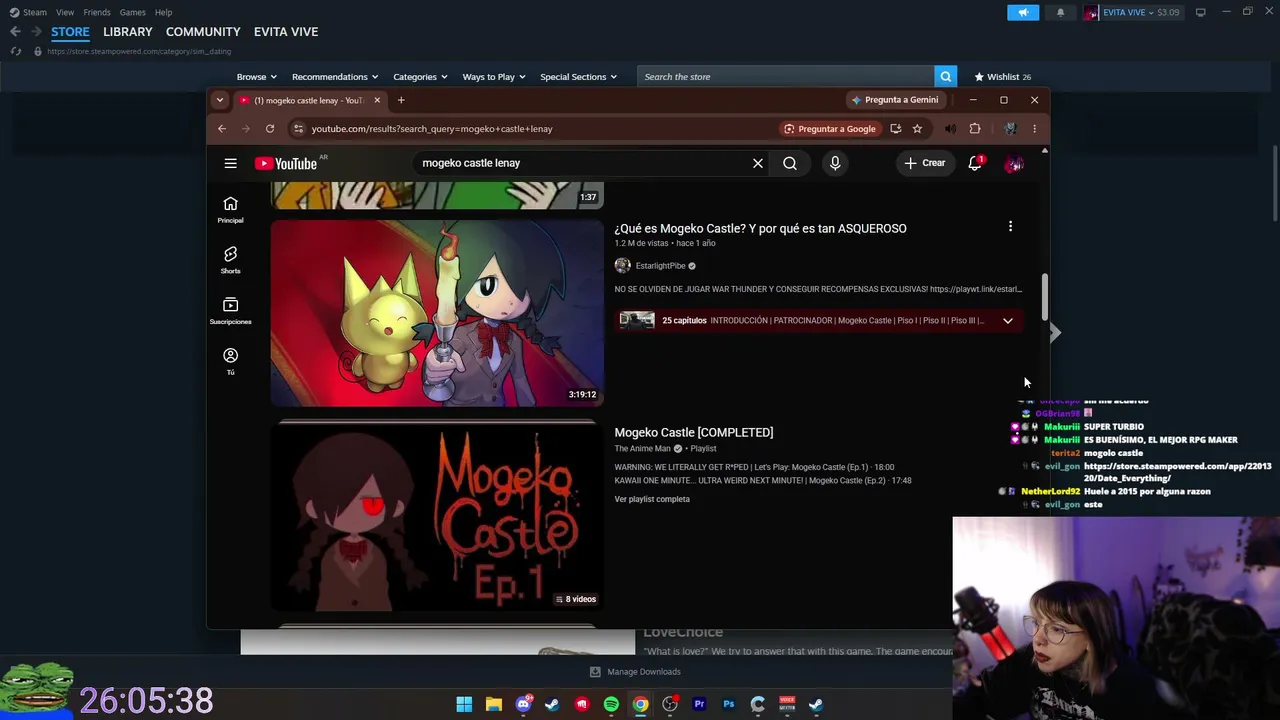
Task: Open the Steam Recommendations dropdown
Action: coord(335,77)
